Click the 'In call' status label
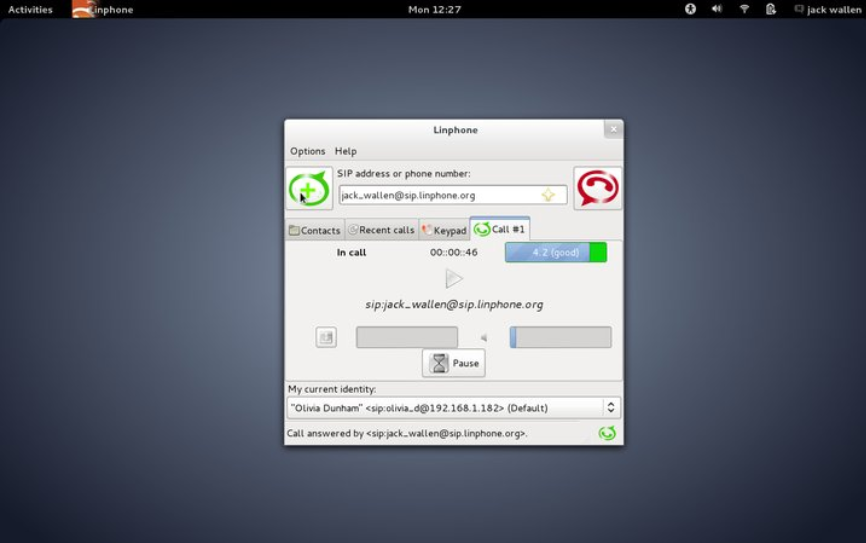The image size is (866, 543). coord(351,252)
